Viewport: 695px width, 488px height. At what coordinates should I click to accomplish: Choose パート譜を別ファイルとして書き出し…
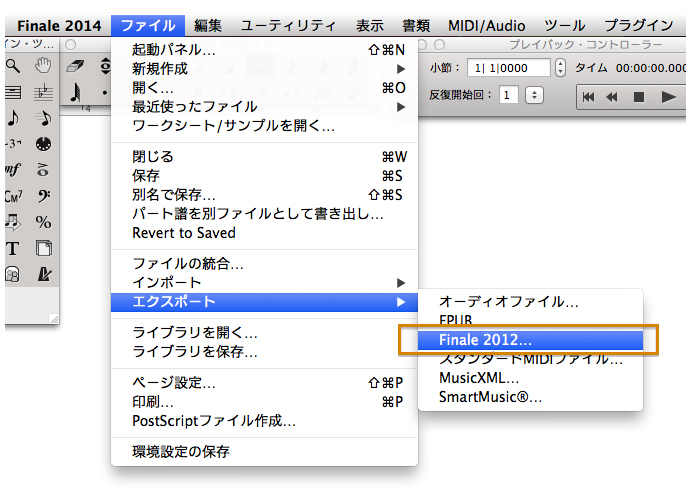(265, 214)
